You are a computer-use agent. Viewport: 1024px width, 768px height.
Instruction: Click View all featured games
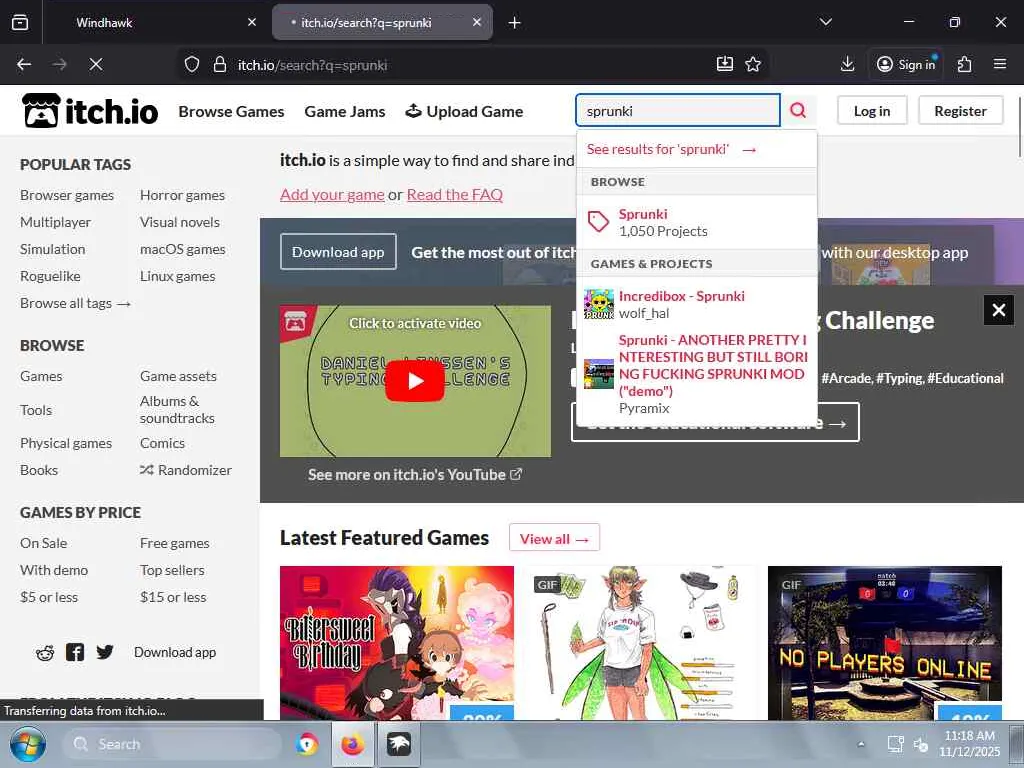coord(554,538)
